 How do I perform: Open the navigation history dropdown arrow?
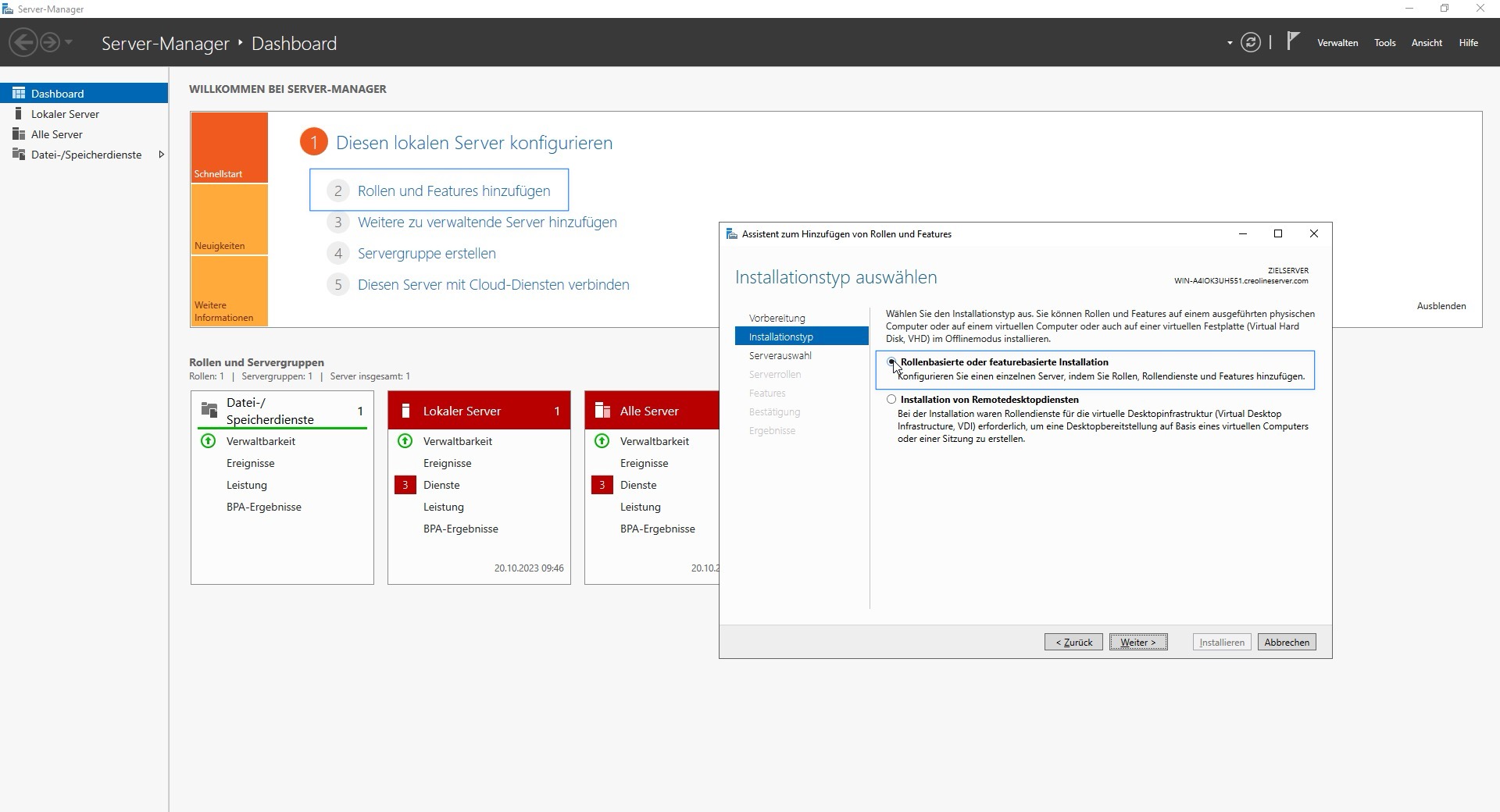[69, 43]
